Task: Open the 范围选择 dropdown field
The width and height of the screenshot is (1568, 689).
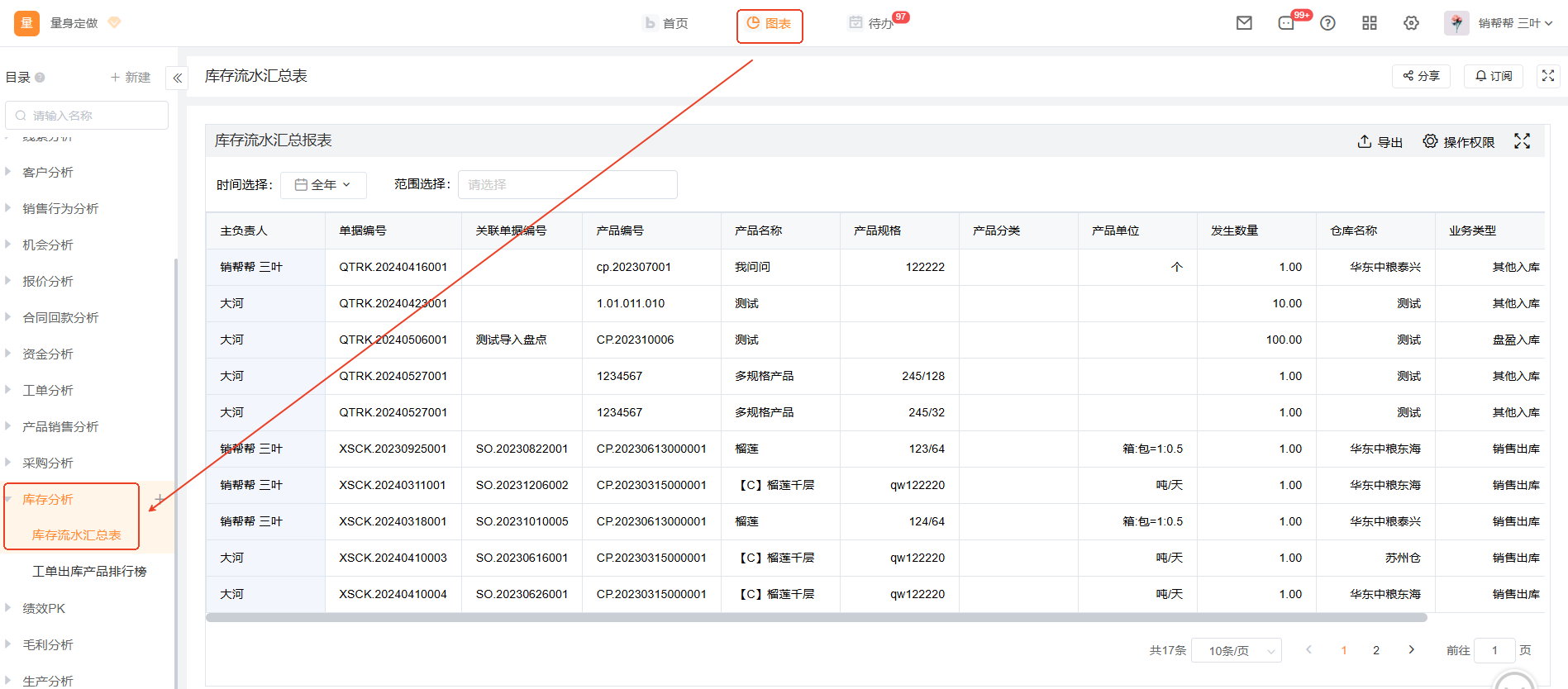Action: (x=568, y=185)
